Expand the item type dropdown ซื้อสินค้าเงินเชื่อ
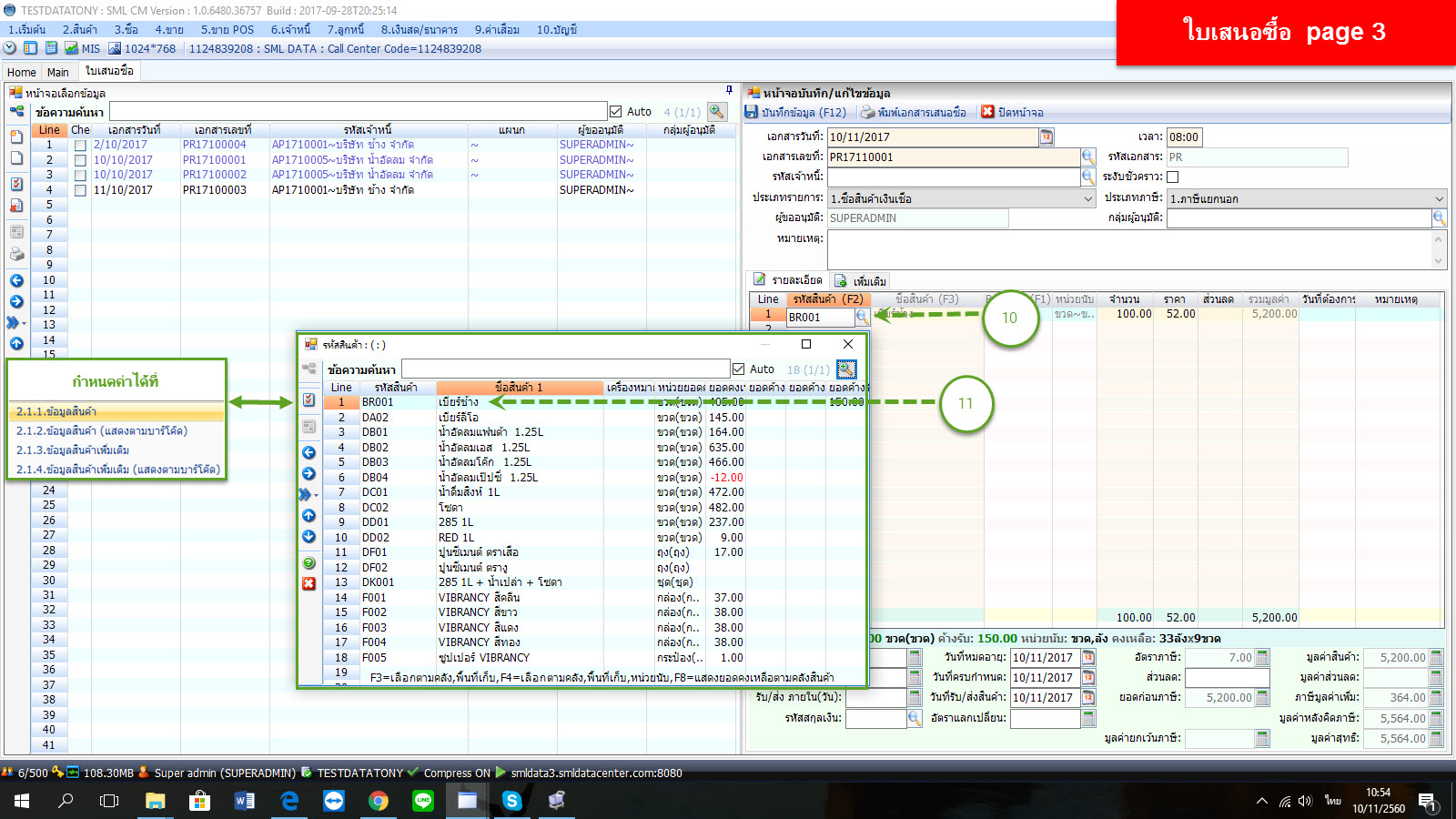 (x=1087, y=198)
